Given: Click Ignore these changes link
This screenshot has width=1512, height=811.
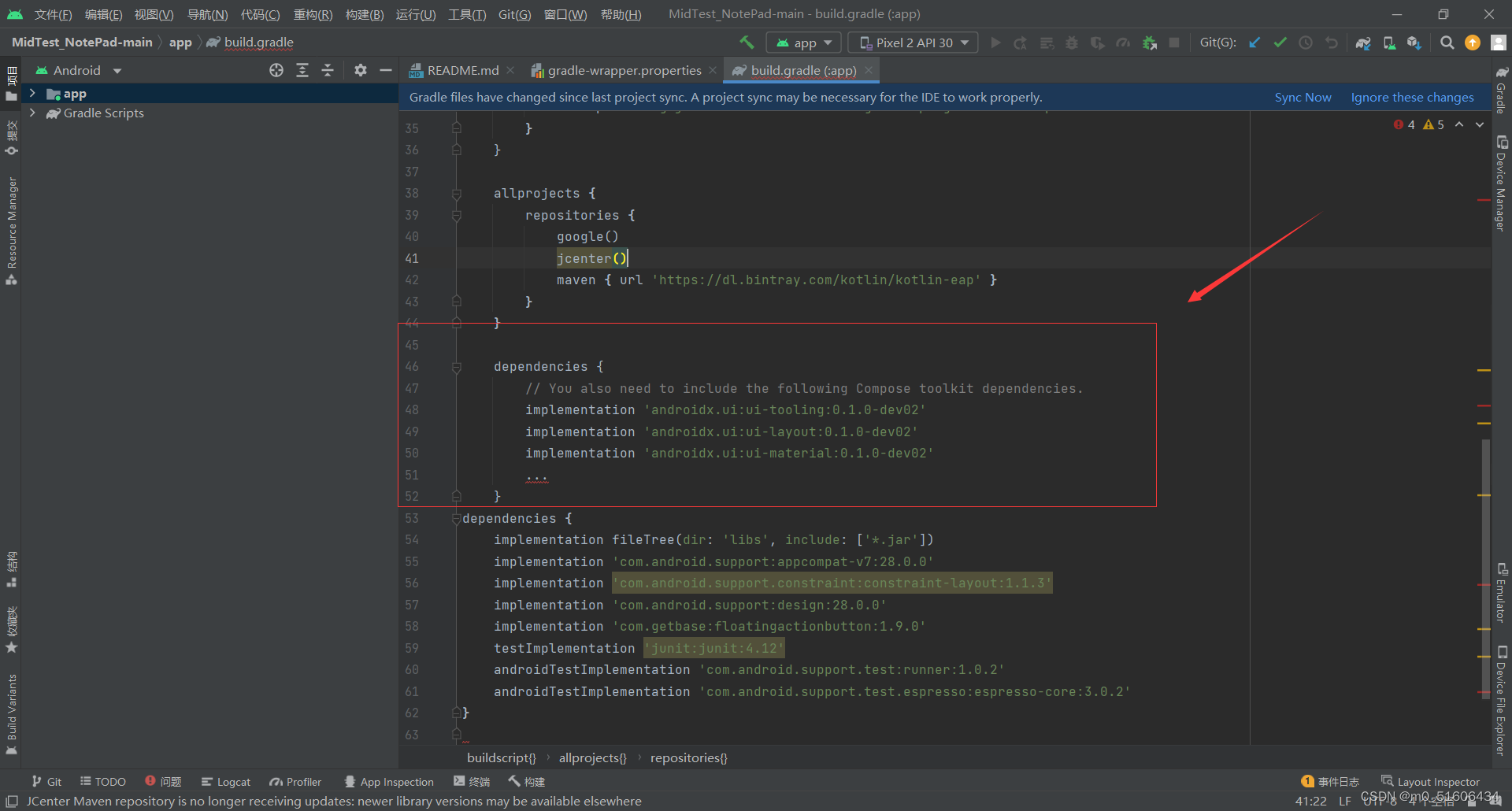Looking at the screenshot, I should click(1412, 97).
